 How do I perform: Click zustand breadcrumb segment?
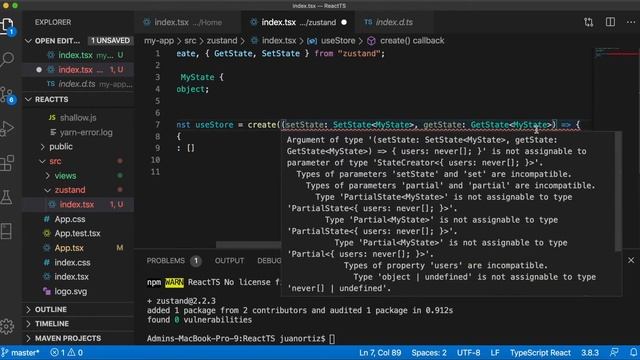coord(222,41)
